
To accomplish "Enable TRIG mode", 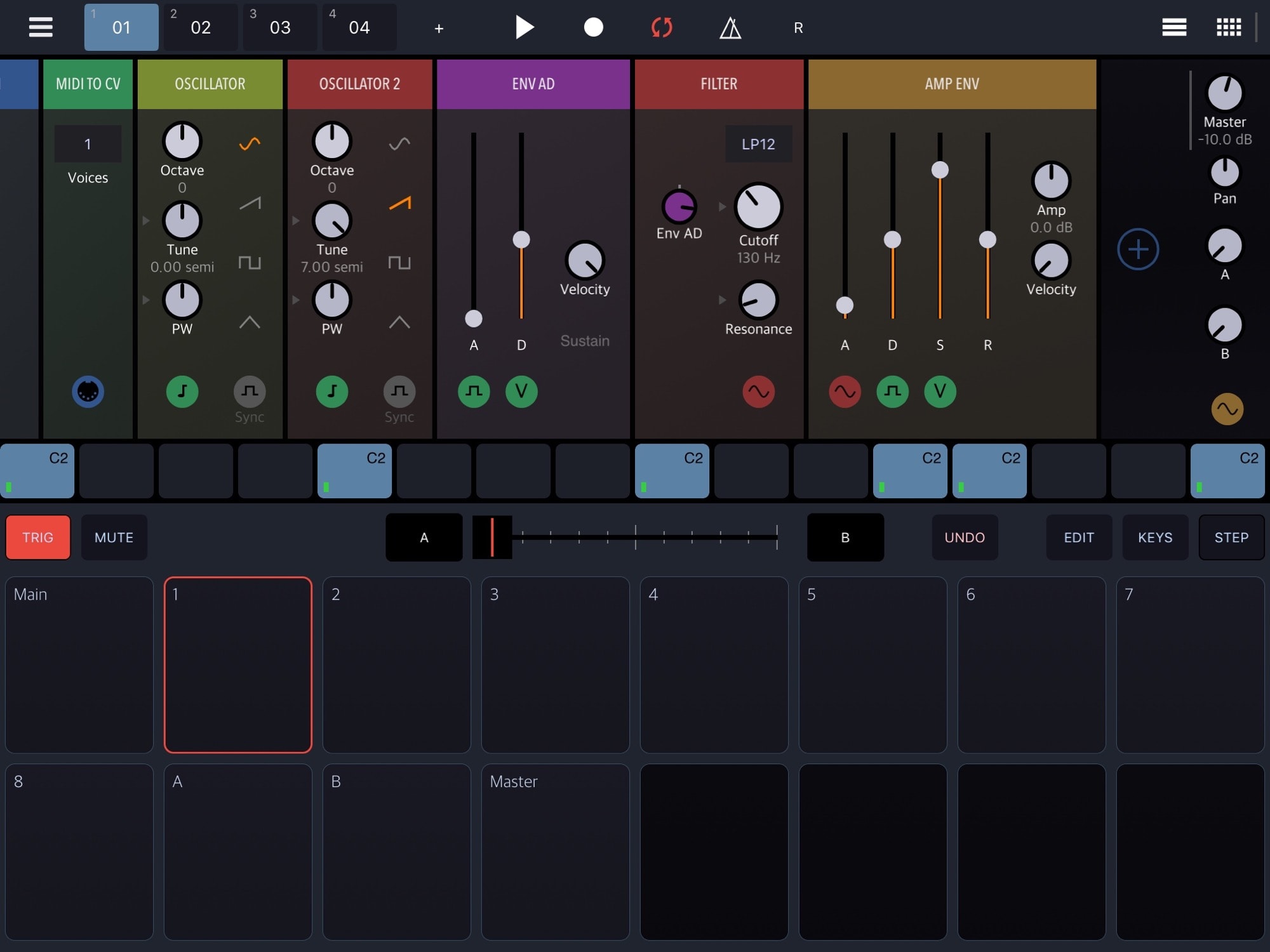I will [x=38, y=538].
